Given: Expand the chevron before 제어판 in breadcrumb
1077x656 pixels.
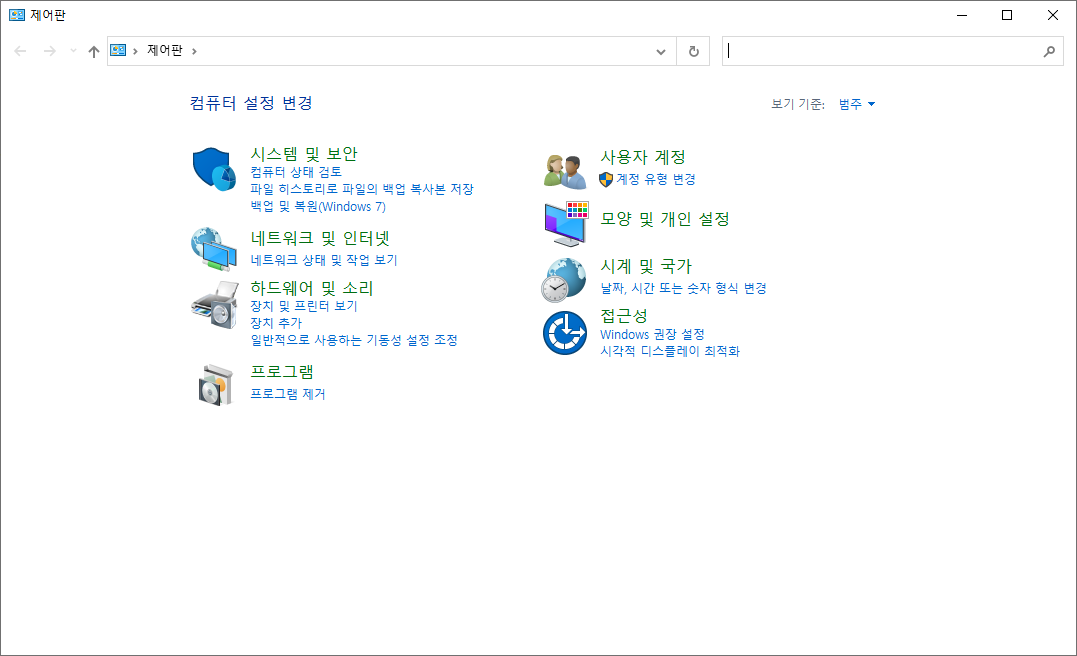Looking at the screenshot, I should [x=135, y=51].
